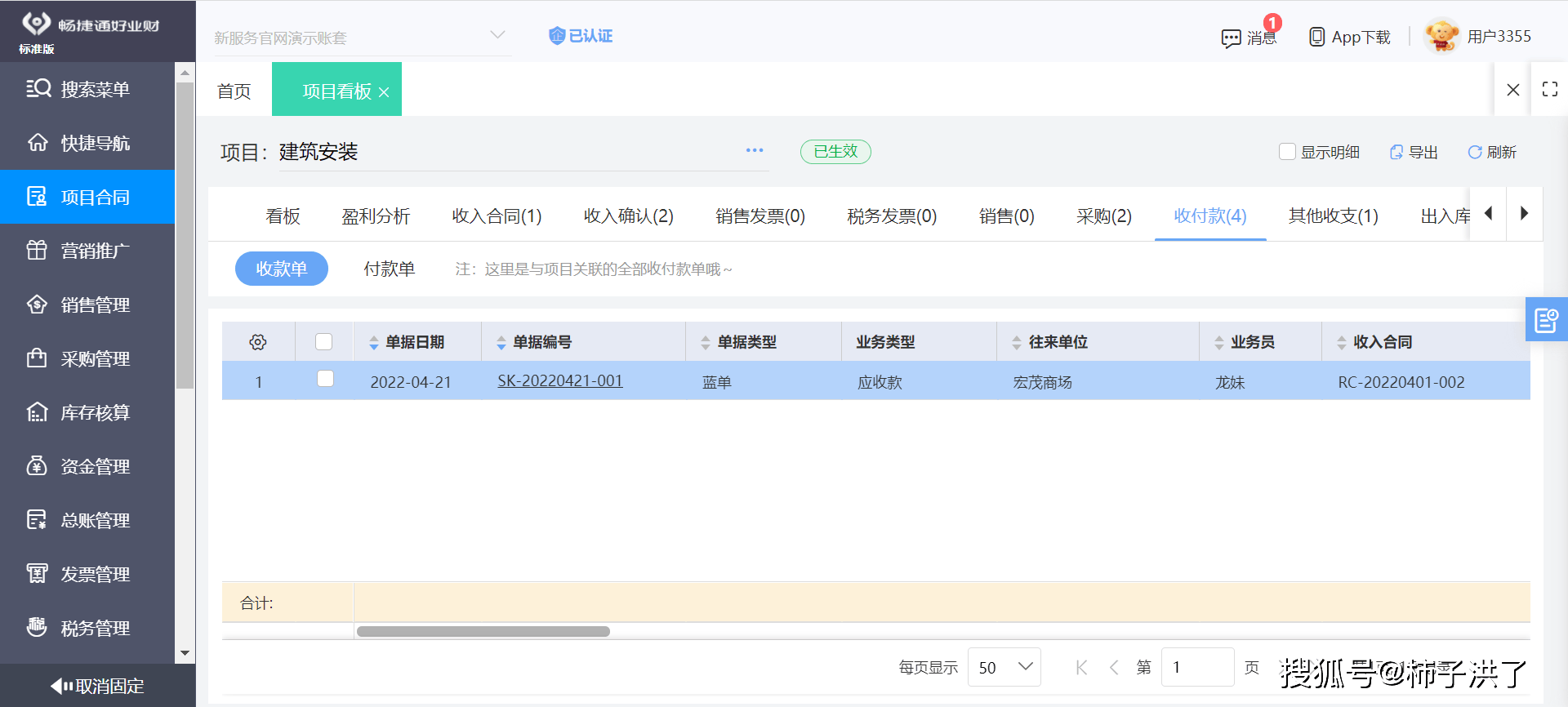Click the page number input field
Image resolution: width=1568 pixels, height=707 pixels.
pyautogui.click(x=1196, y=667)
